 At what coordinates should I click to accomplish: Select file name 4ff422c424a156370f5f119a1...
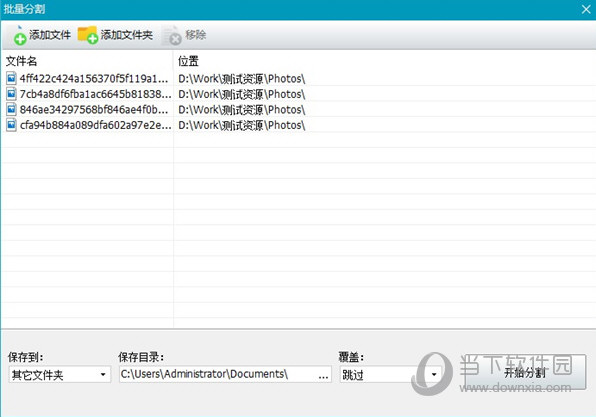tap(94, 79)
